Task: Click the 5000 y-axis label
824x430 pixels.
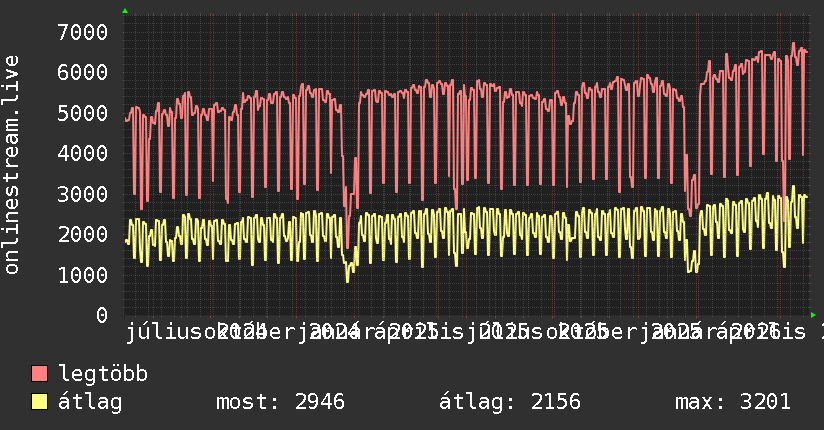Action: 83,113
